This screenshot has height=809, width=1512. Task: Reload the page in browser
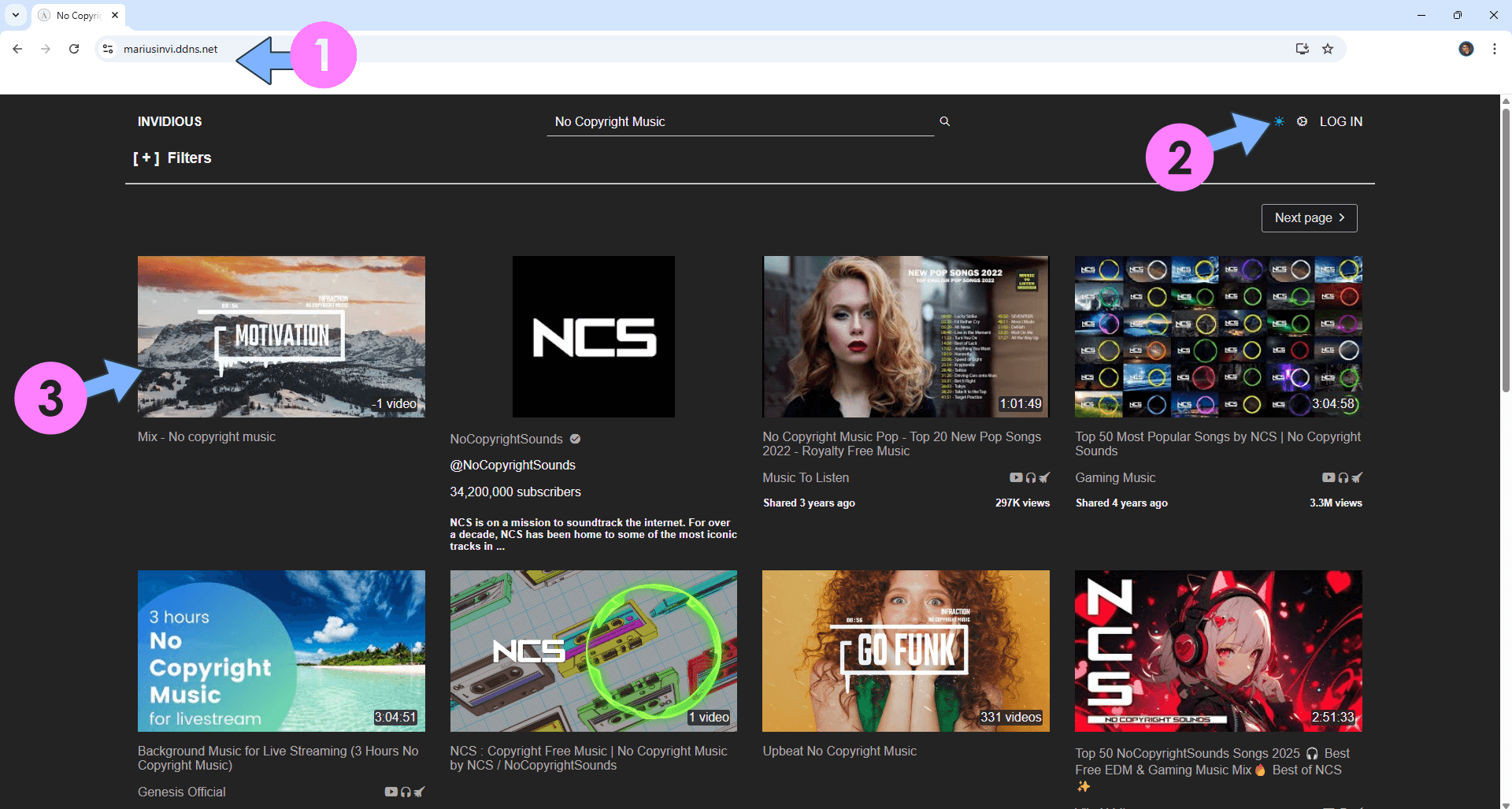[74, 49]
